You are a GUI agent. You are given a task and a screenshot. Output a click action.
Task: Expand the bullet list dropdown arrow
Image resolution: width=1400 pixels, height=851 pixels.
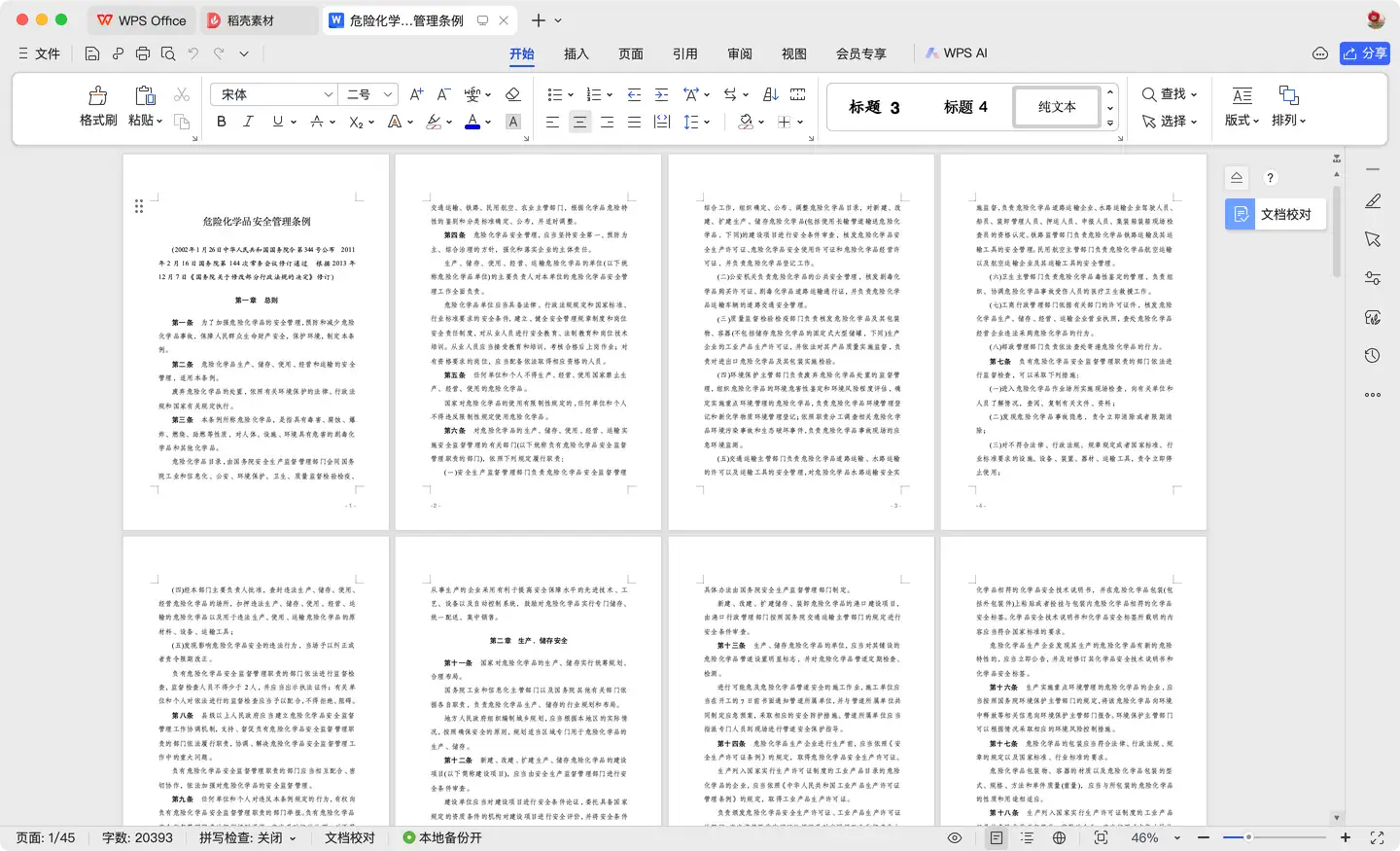[571, 95]
